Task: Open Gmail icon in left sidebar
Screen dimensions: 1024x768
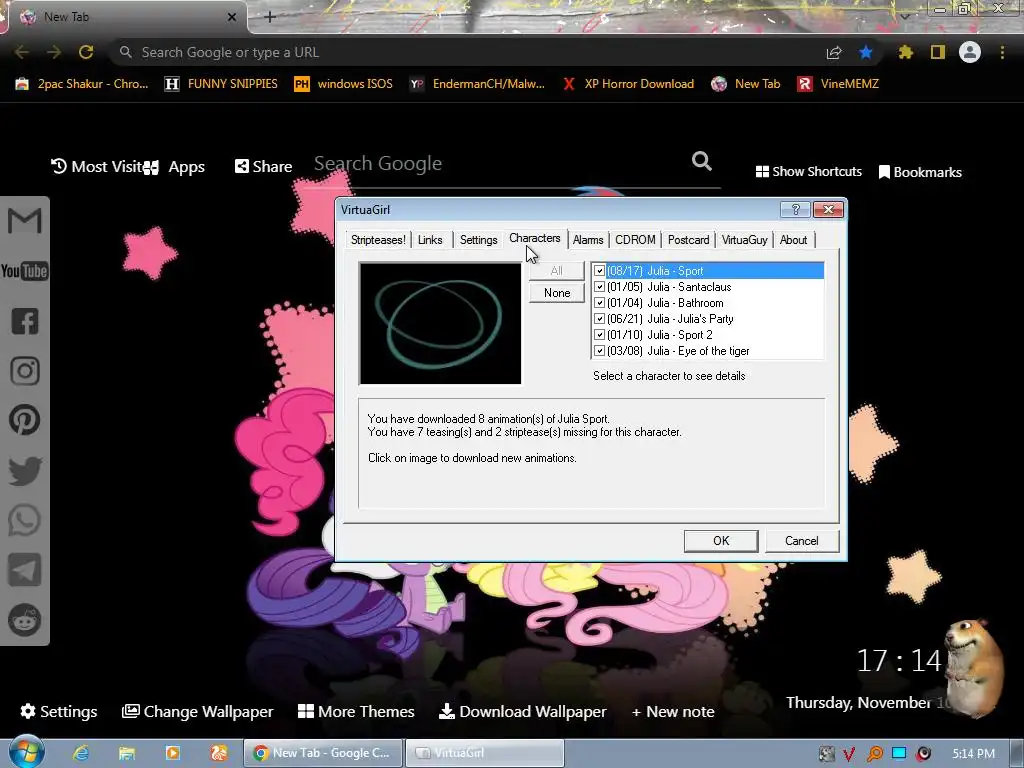Action: point(25,221)
